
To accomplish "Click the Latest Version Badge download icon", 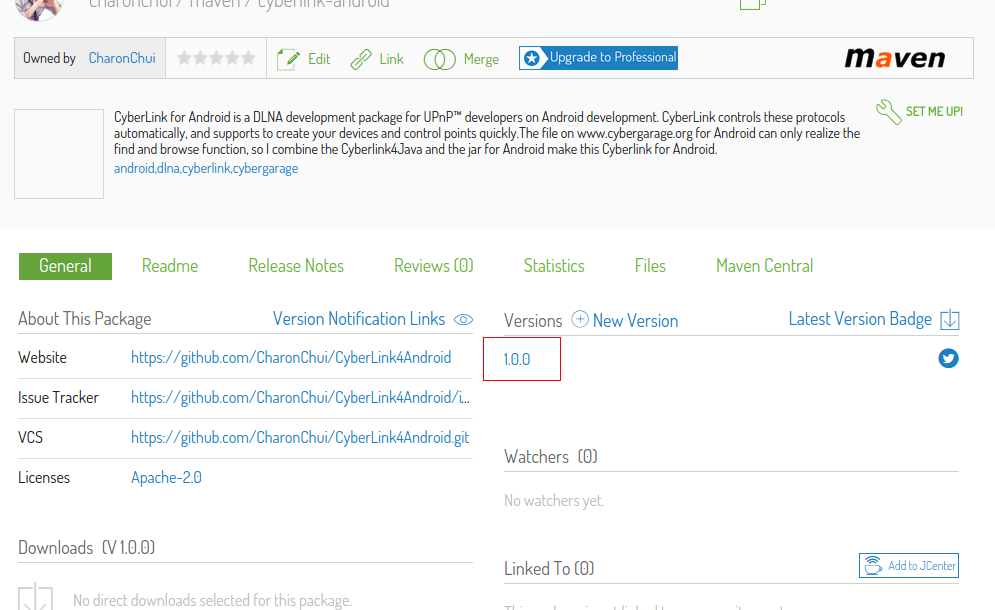I will click(949, 319).
